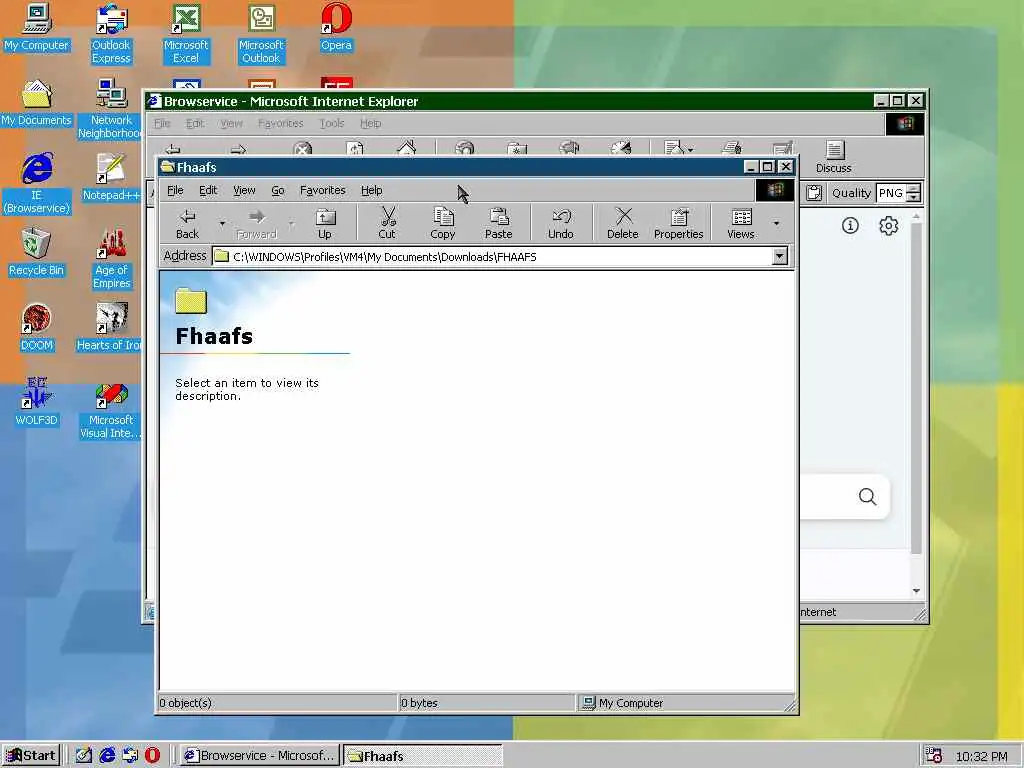Click the '0 bytes' status bar text

tap(419, 703)
